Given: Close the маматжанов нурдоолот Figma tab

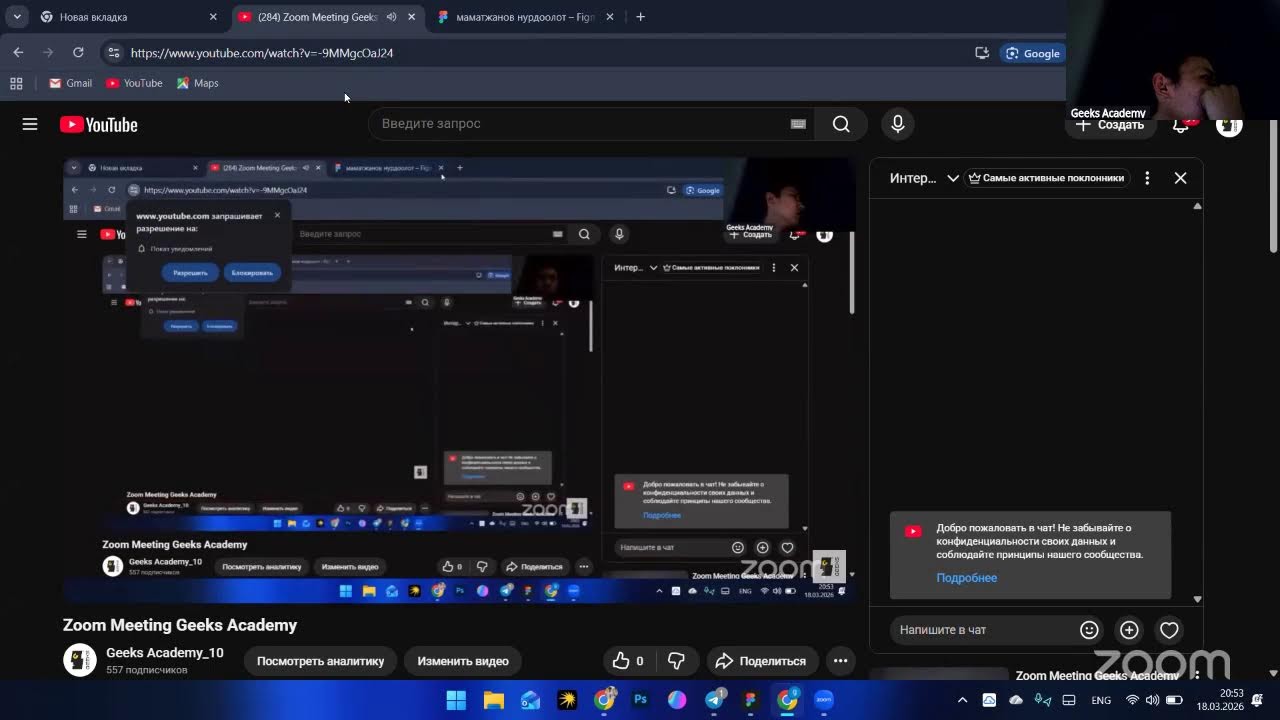Looking at the screenshot, I should pos(609,17).
